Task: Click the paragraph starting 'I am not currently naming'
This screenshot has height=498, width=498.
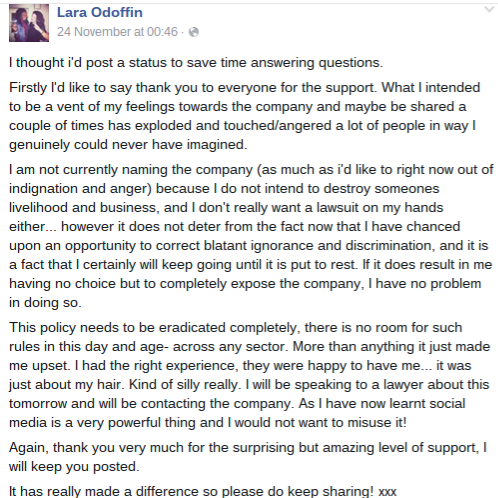Action: [x=251, y=236]
